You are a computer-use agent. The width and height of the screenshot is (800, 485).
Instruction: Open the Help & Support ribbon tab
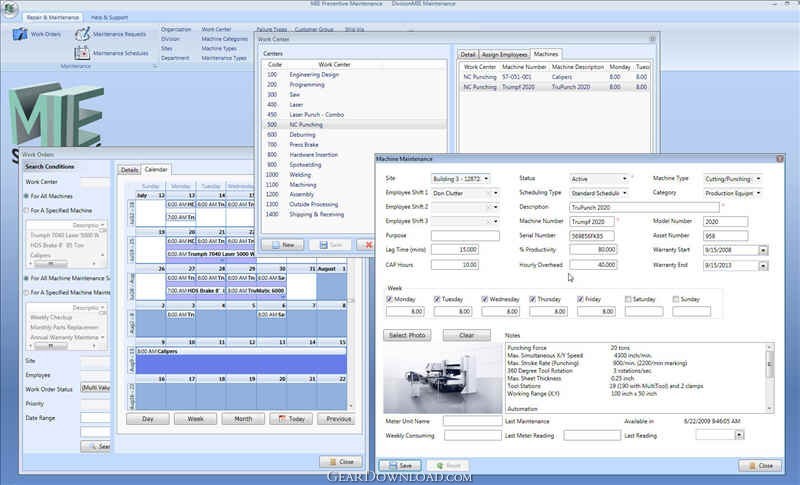(x=109, y=17)
